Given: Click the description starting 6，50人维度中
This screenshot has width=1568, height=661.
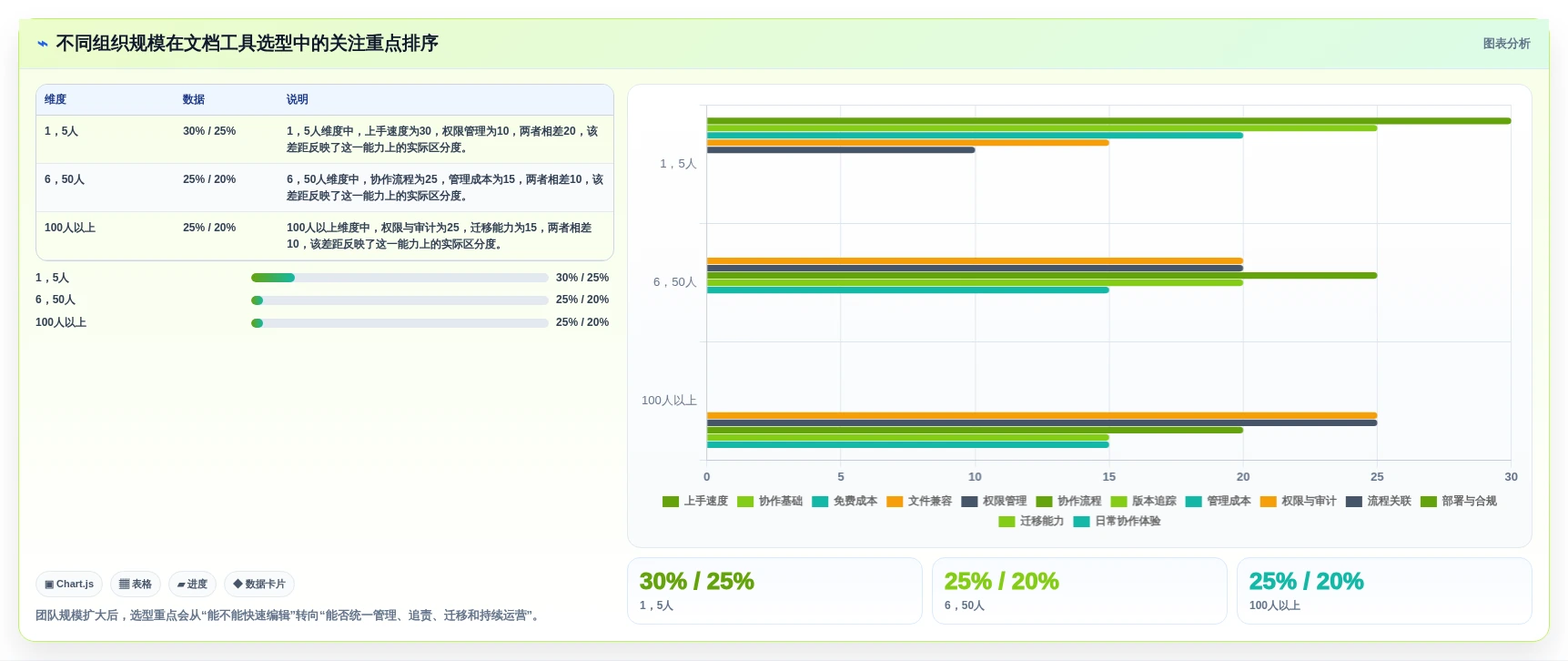Looking at the screenshot, I should pyautogui.click(x=445, y=188).
